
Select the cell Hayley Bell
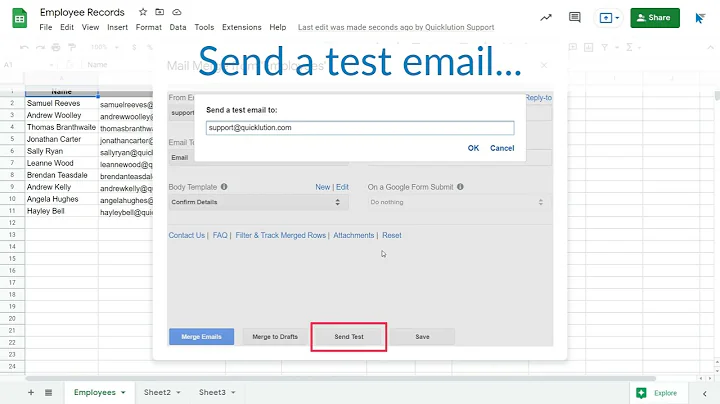(x=62, y=211)
